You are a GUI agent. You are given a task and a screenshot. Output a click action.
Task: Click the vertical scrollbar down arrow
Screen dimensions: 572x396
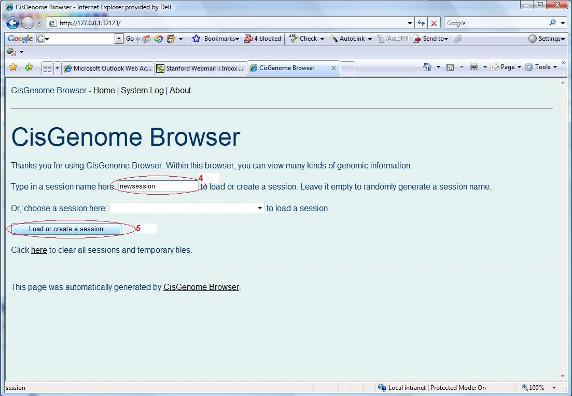(562, 377)
